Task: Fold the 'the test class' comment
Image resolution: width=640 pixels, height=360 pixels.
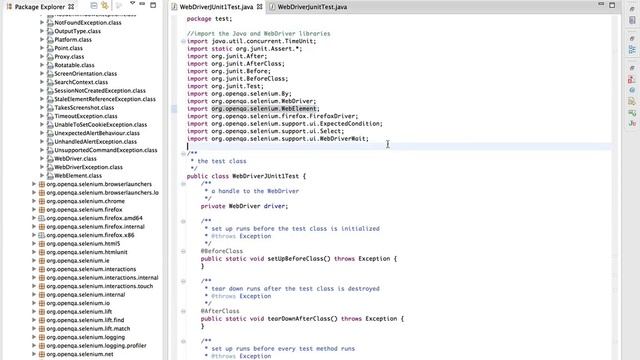Action: [183, 153]
